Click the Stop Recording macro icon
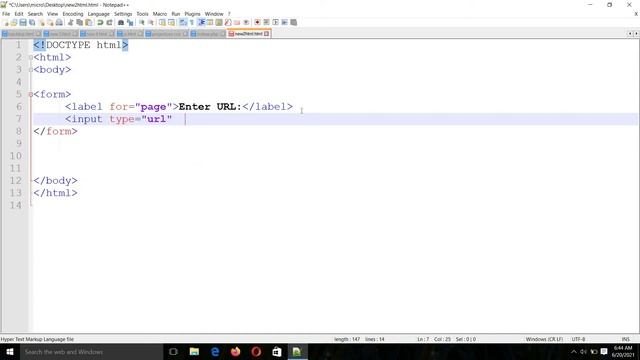The image size is (640, 360). (x=266, y=22)
